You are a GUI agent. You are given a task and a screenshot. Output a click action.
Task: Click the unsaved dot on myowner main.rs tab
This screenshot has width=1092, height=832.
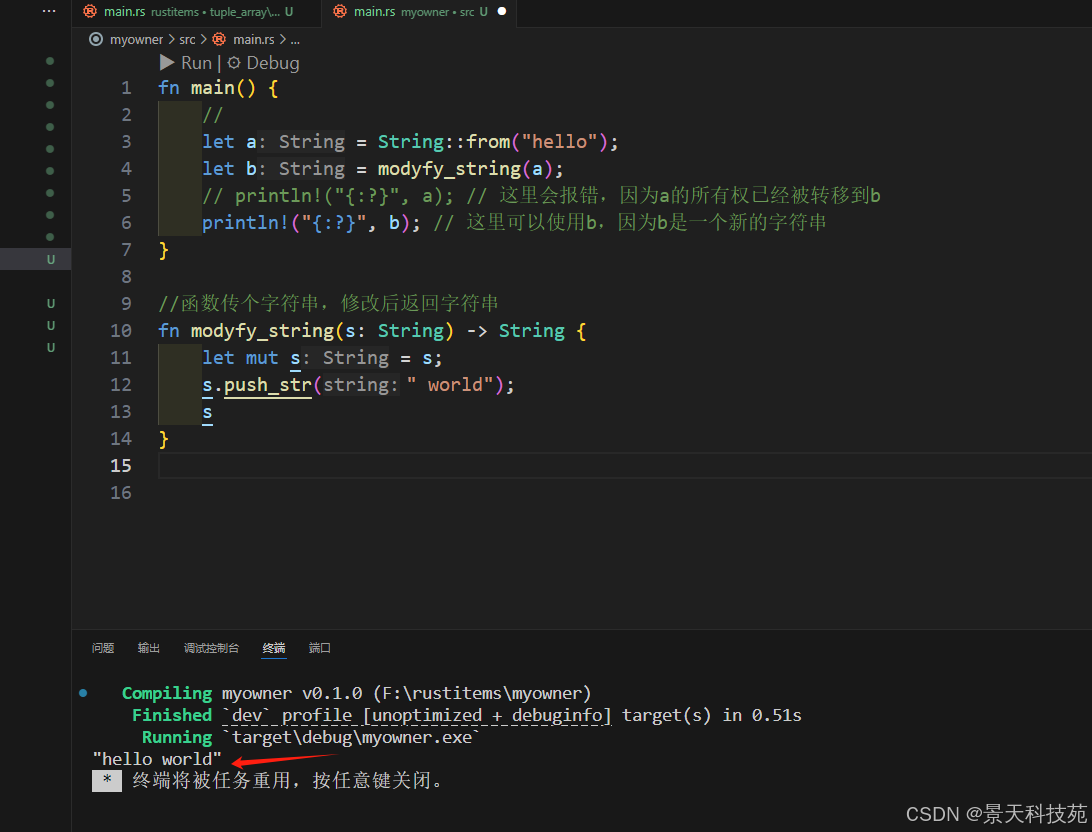(x=501, y=12)
